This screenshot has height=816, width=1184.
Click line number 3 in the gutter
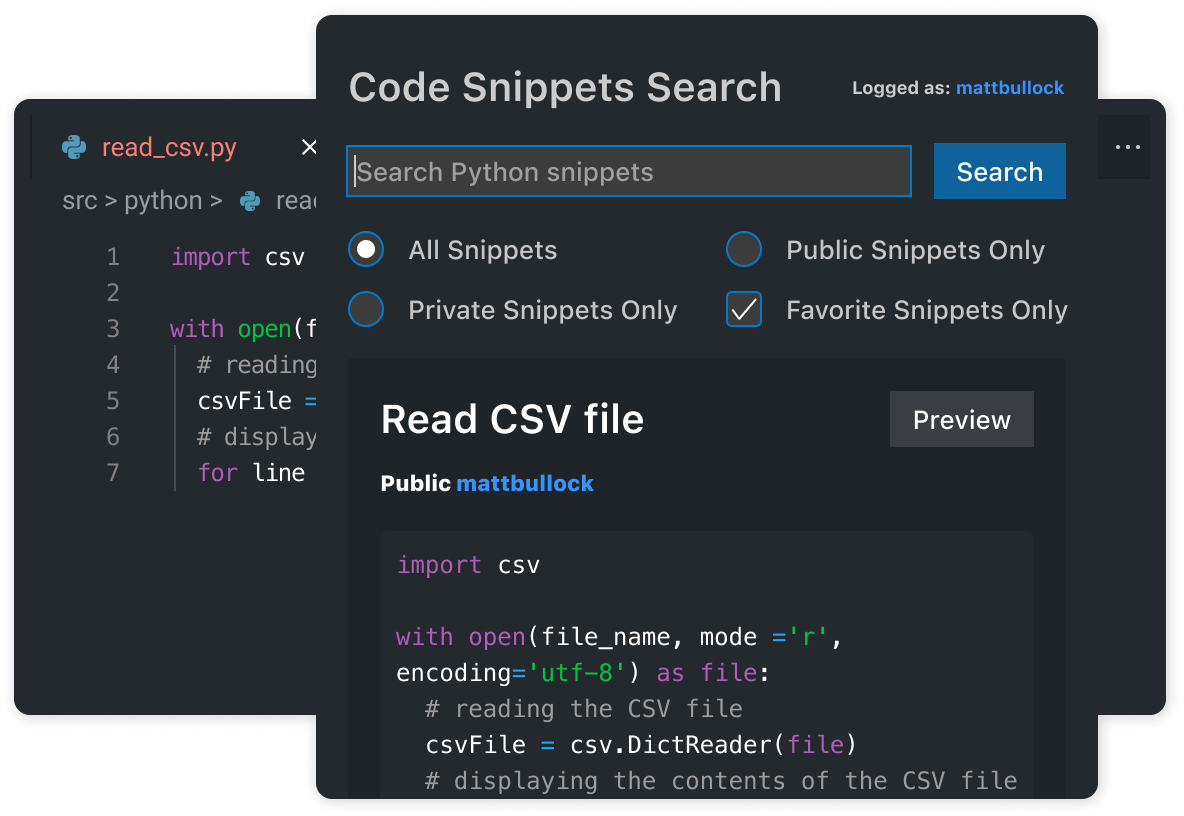[113, 328]
